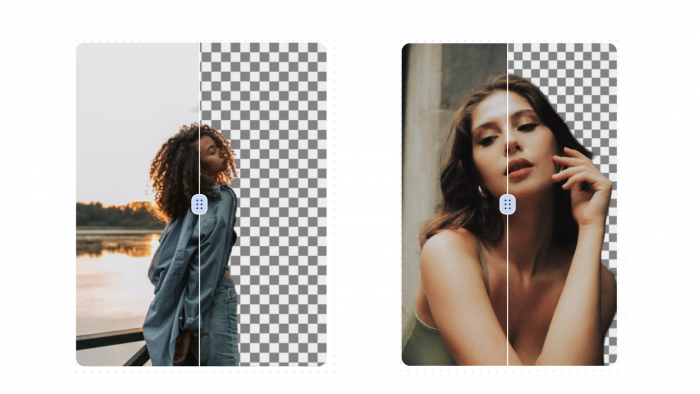
Task: Click the vertical divider line in the lake photo
Action: (200, 112)
